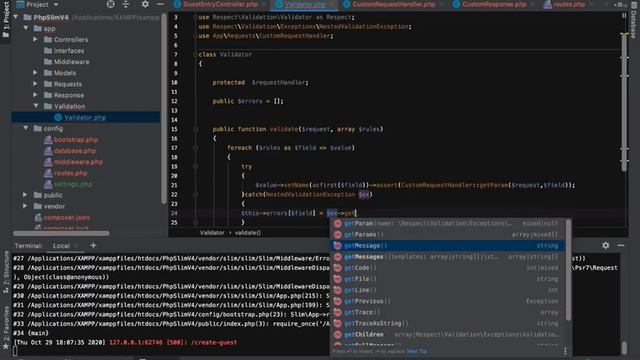The image size is (640, 360).
Task: Click the editor vertical scrollbar
Action: [x=624, y=102]
